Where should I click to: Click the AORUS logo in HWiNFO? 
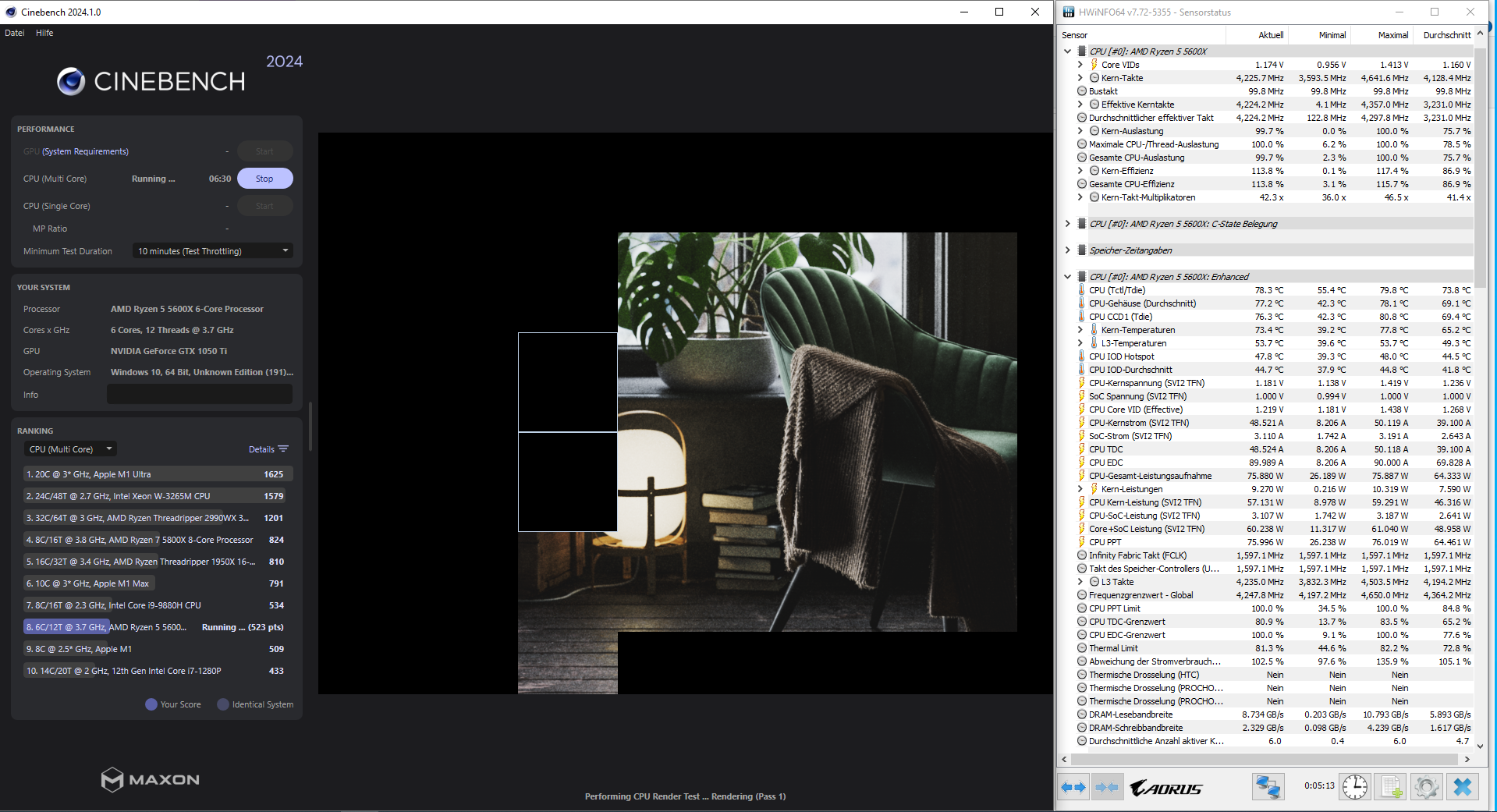1166,788
